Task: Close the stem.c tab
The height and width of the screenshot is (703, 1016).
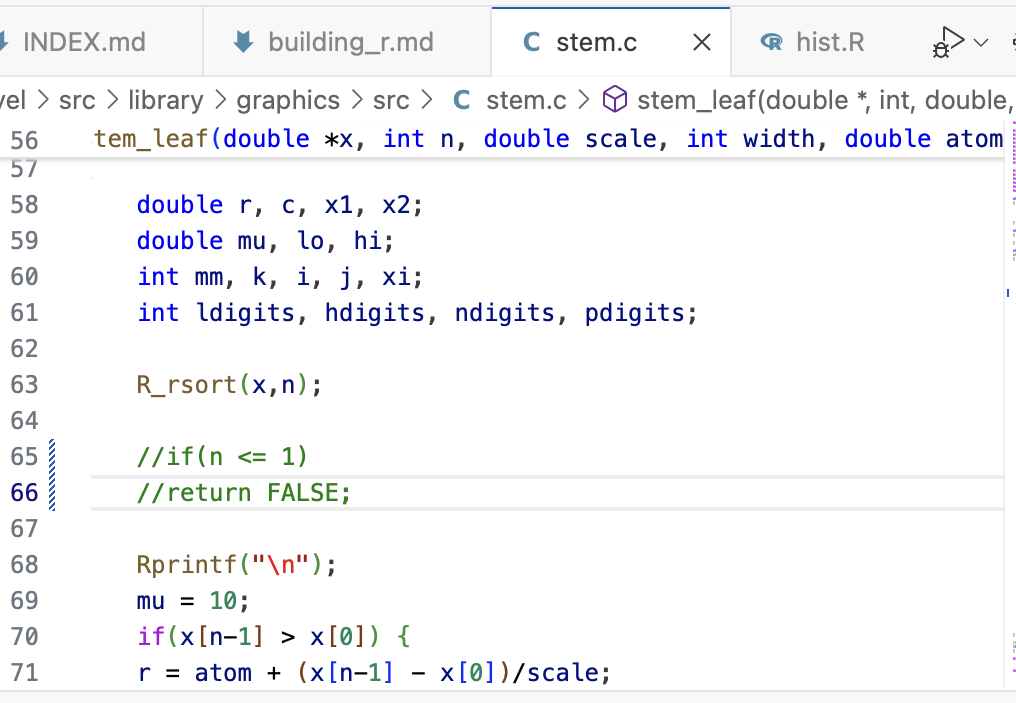Action: click(x=702, y=42)
